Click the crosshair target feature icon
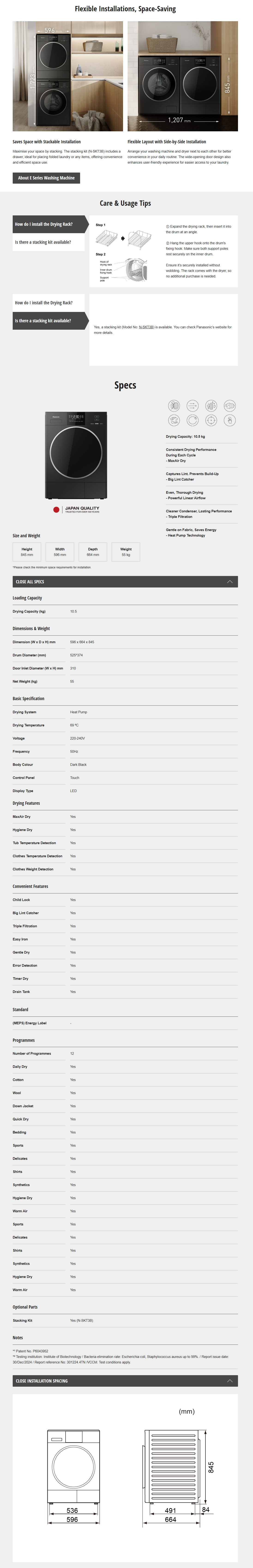The height and width of the screenshot is (1568, 253). (211, 420)
